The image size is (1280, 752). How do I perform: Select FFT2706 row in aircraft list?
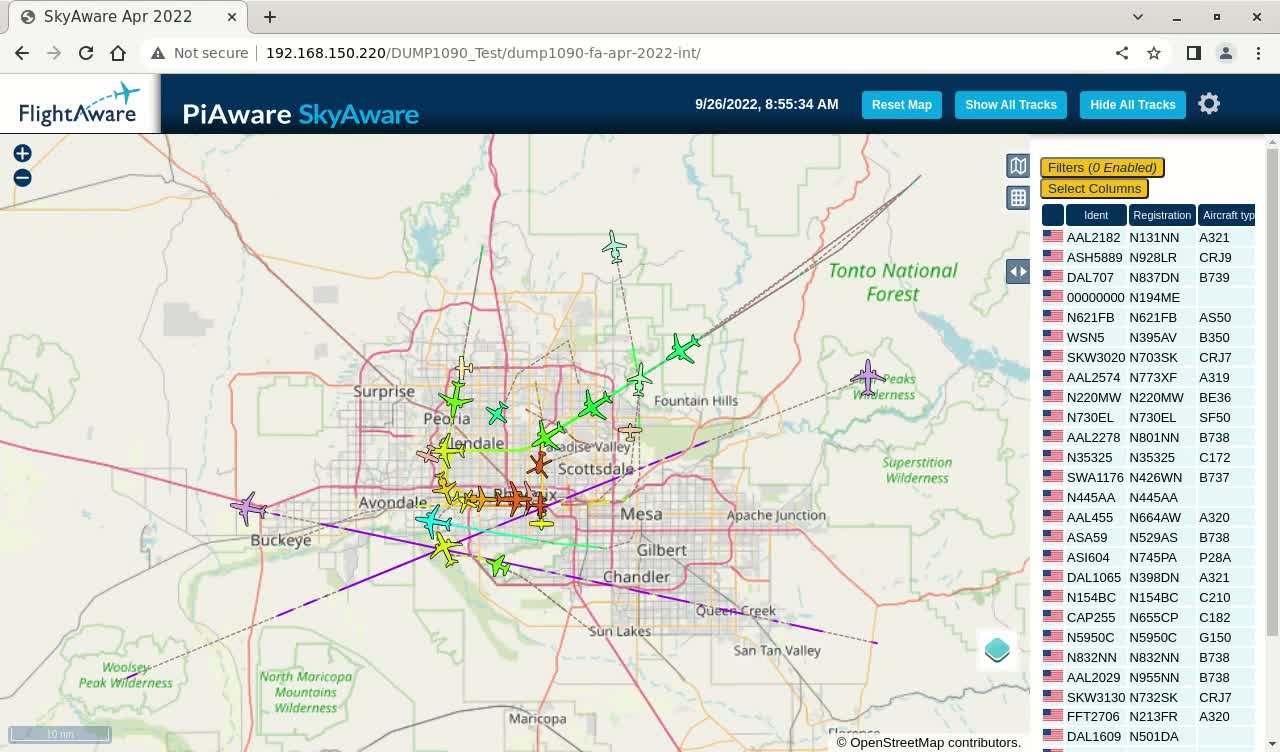(1148, 716)
